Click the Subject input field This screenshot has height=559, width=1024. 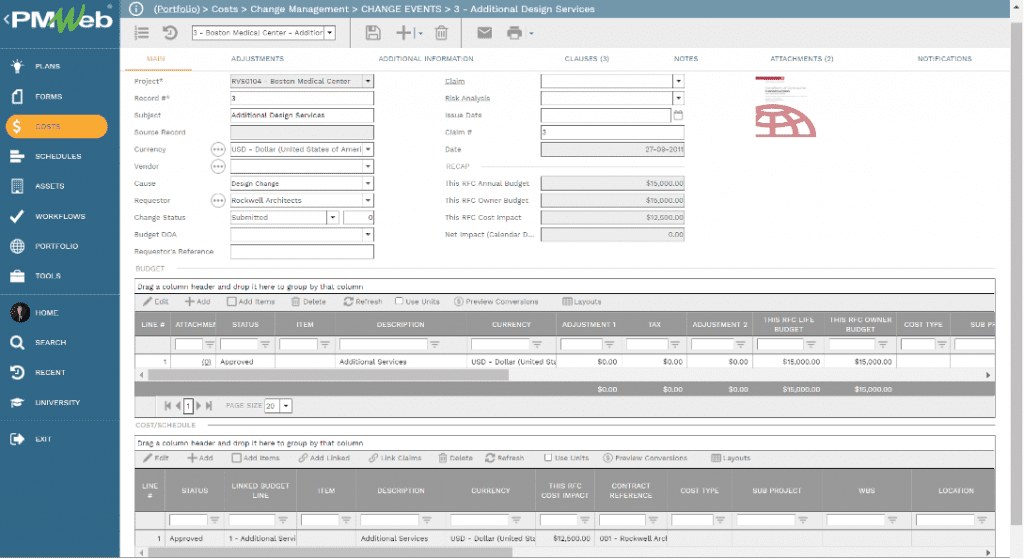click(302, 116)
